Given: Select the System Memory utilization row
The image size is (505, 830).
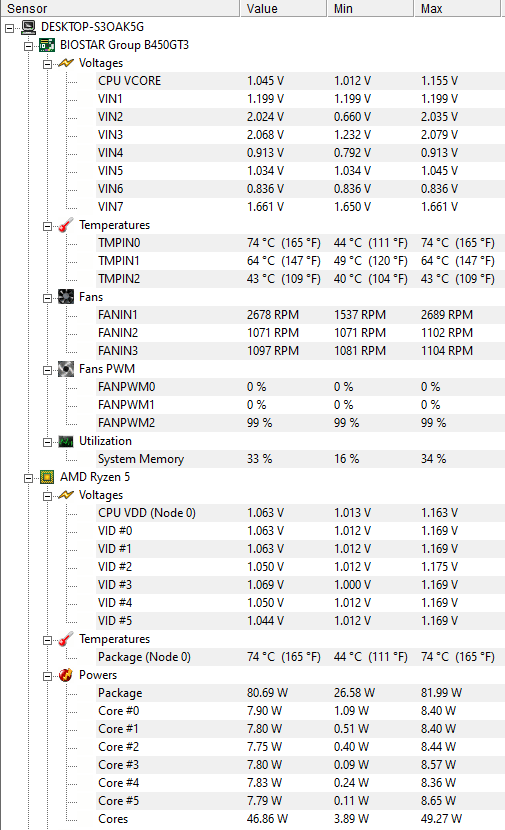Looking at the screenshot, I should pos(300,459).
